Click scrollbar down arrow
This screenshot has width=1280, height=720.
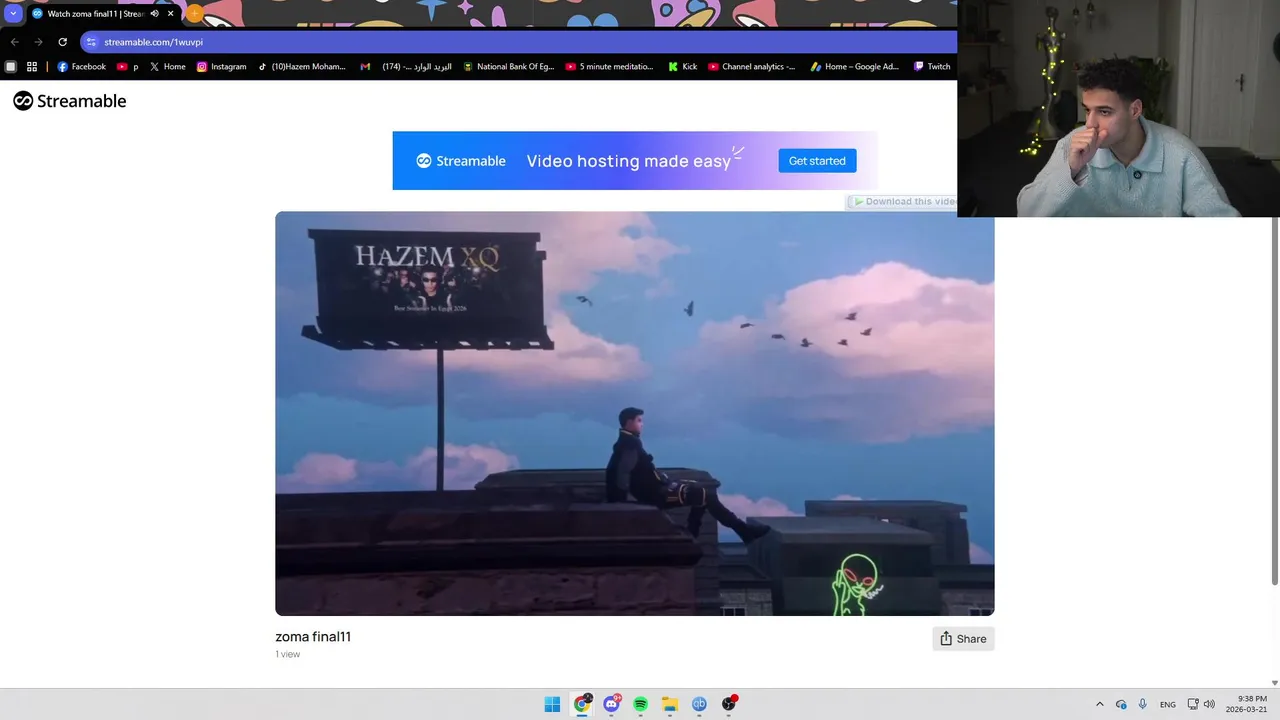pyautogui.click(x=1274, y=683)
